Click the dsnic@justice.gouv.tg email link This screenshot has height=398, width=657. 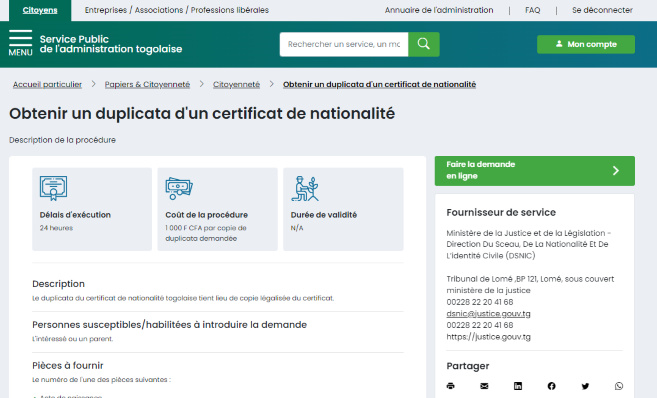(x=488, y=313)
